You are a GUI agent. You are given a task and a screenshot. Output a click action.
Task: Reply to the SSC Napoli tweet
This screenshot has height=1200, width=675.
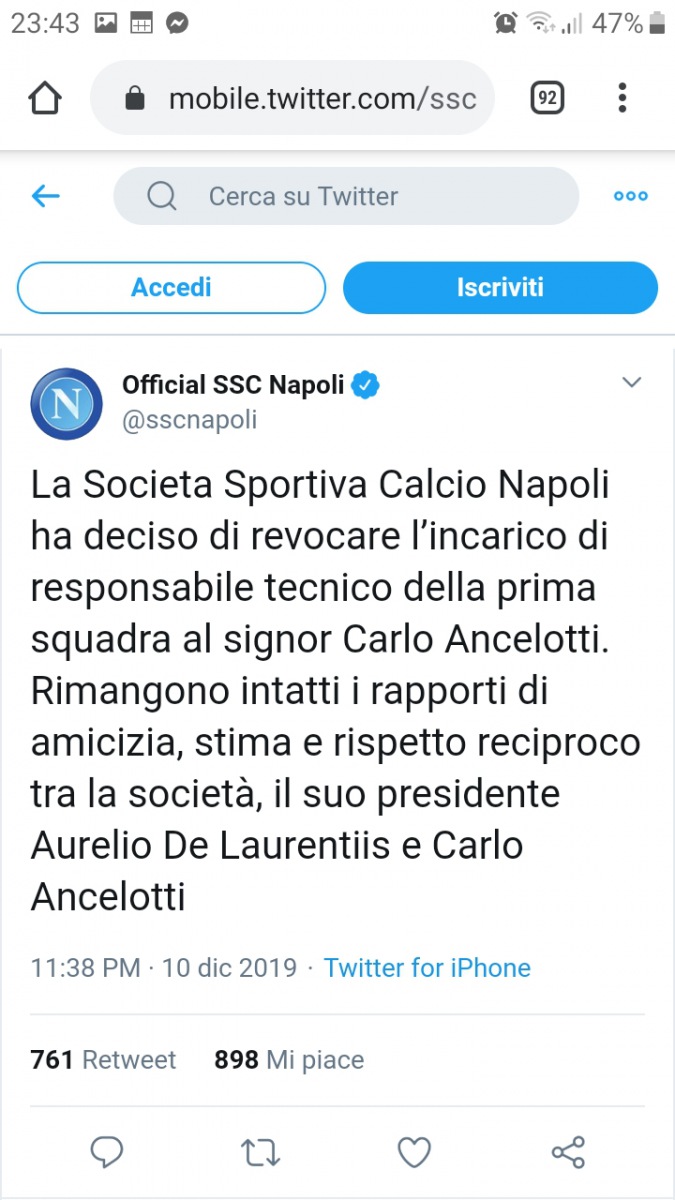(106, 1153)
